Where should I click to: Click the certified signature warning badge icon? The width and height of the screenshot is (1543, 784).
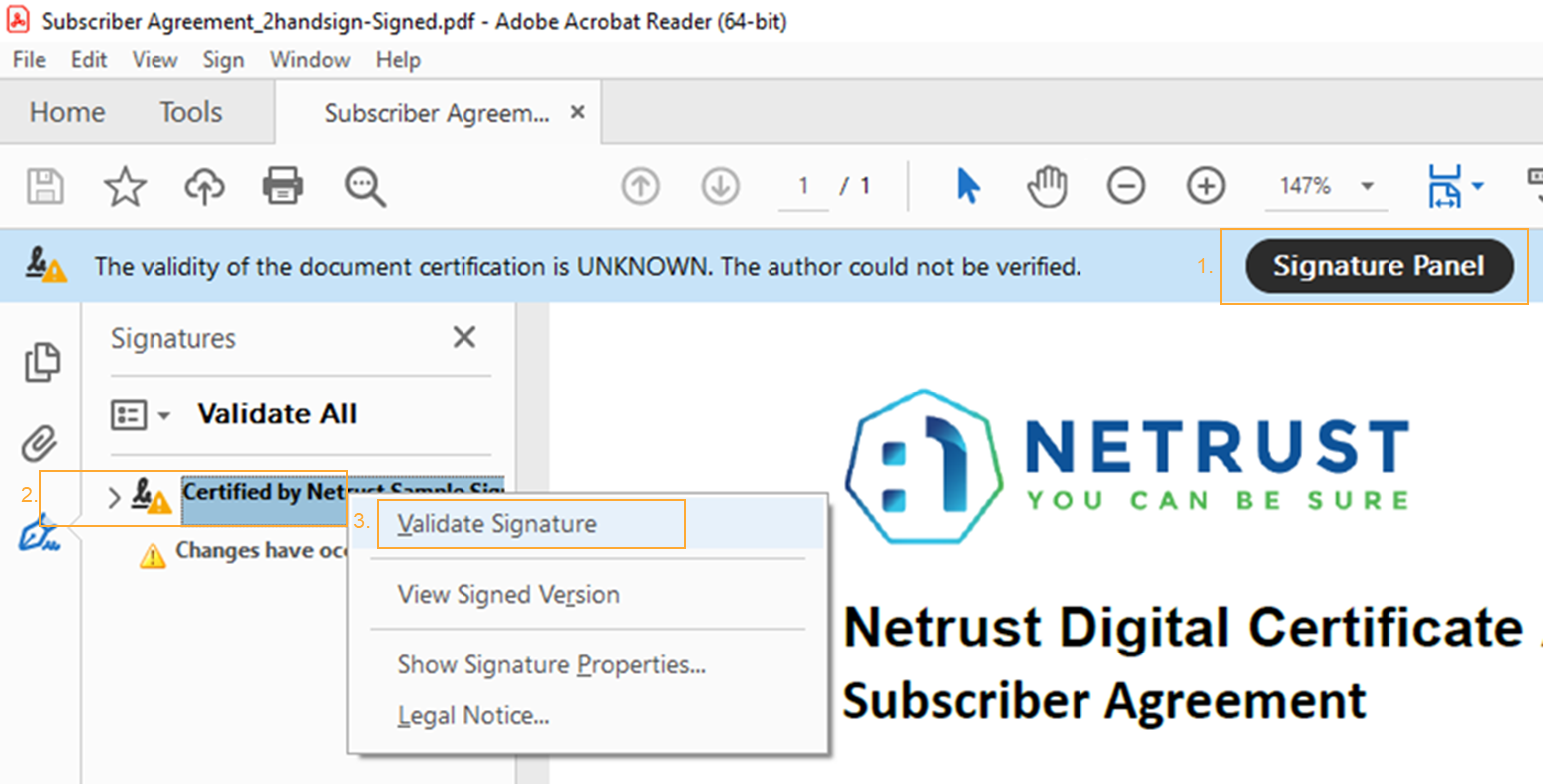[x=152, y=495]
